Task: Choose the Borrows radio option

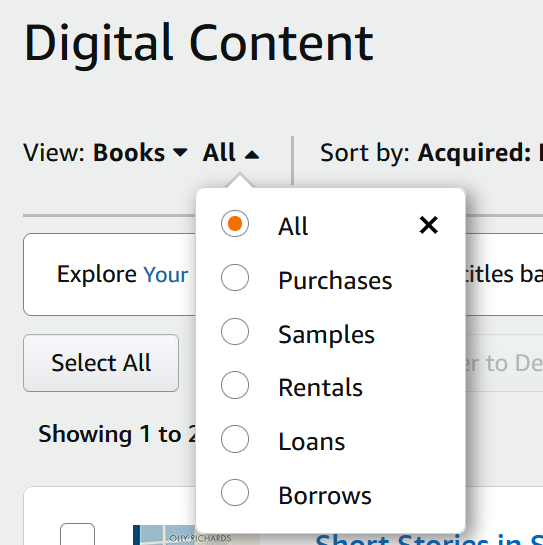Action: [x=235, y=493]
